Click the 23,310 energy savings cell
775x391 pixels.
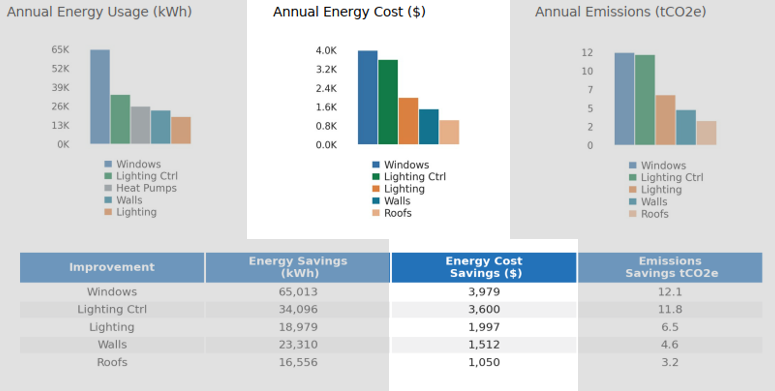[298, 345]
